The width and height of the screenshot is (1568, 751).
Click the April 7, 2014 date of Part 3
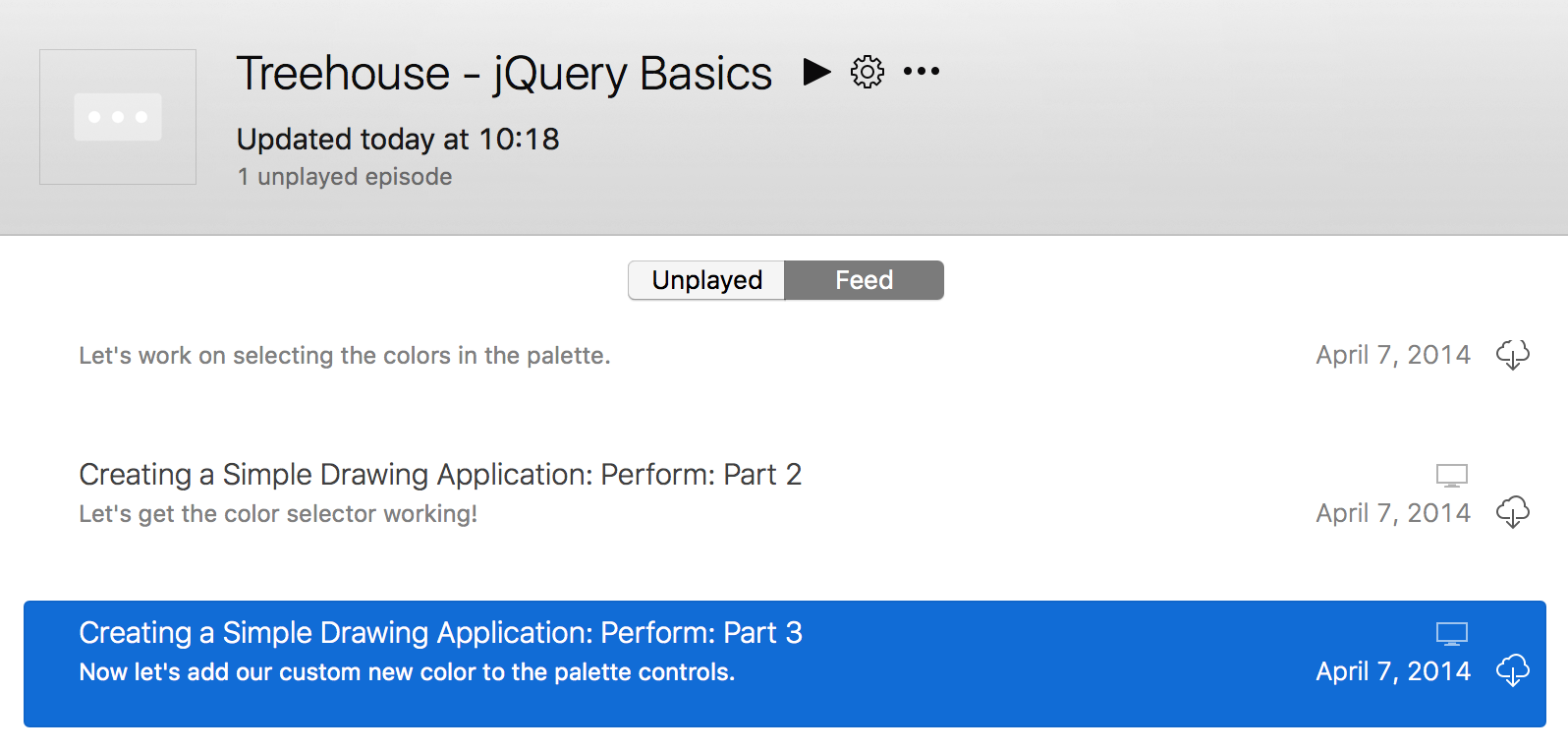tap(1393, 671)
